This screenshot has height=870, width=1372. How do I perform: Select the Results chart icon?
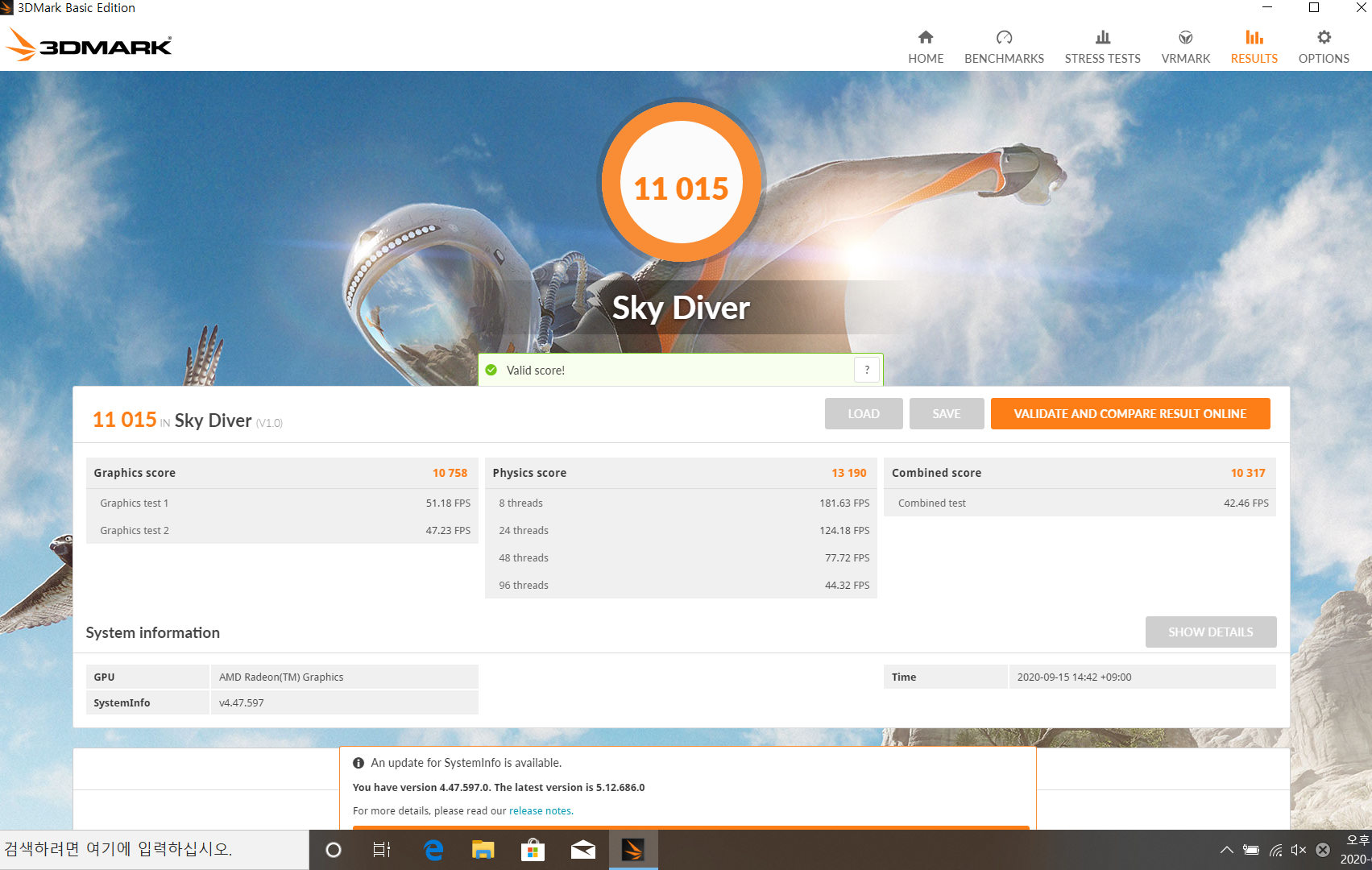1254,37
